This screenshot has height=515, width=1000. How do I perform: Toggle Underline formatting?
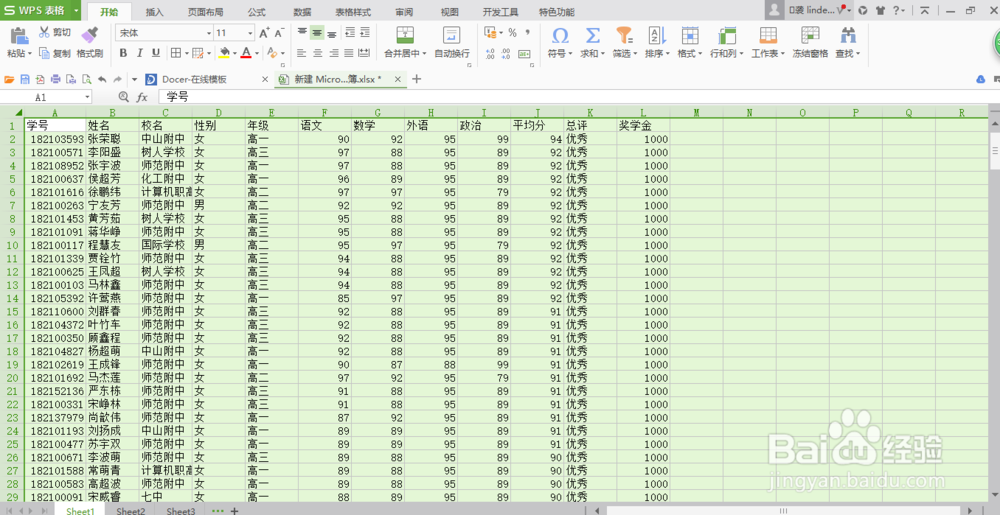pos(155,53)
